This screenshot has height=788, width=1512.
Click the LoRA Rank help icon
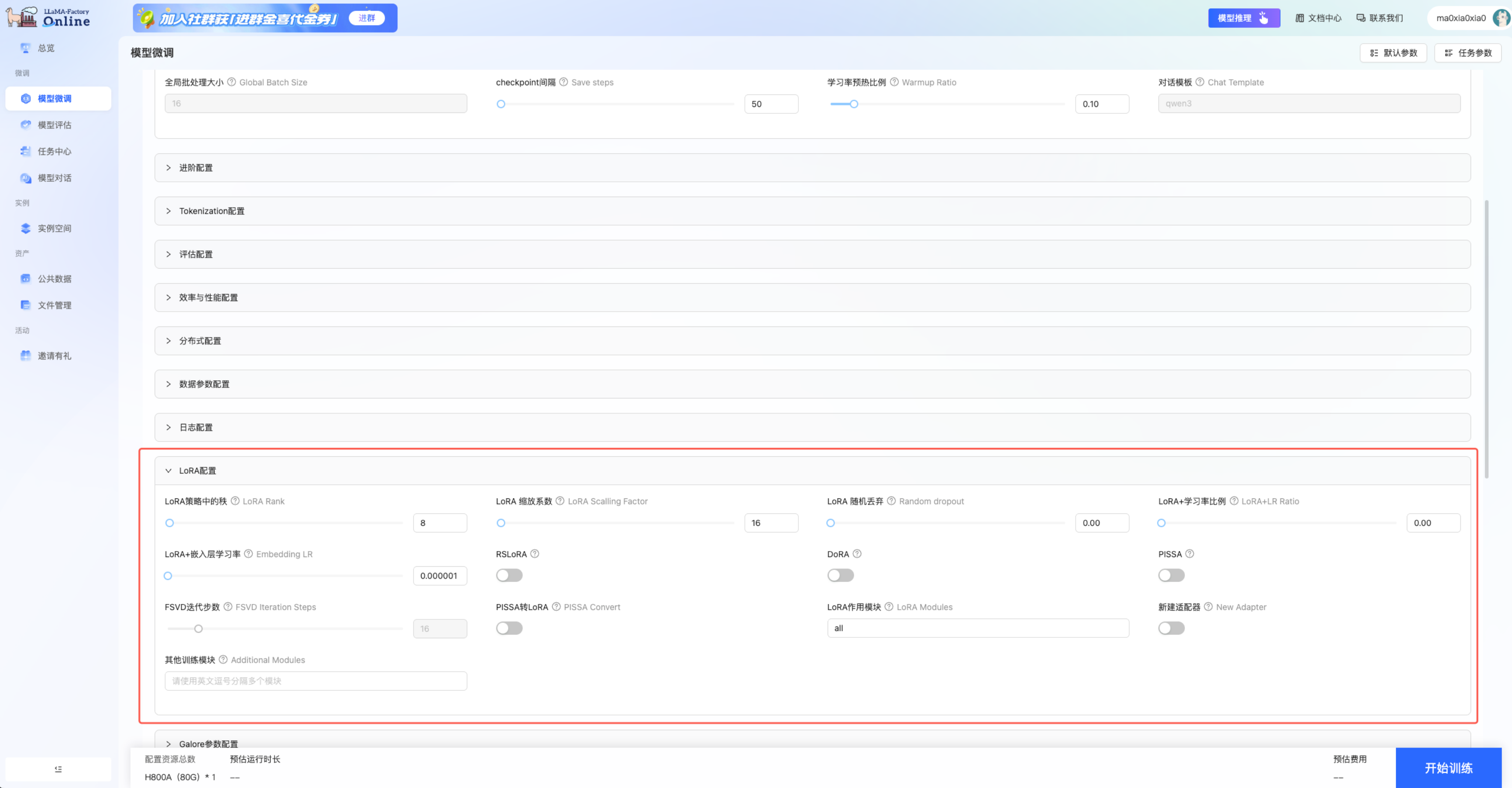point(235,501)
